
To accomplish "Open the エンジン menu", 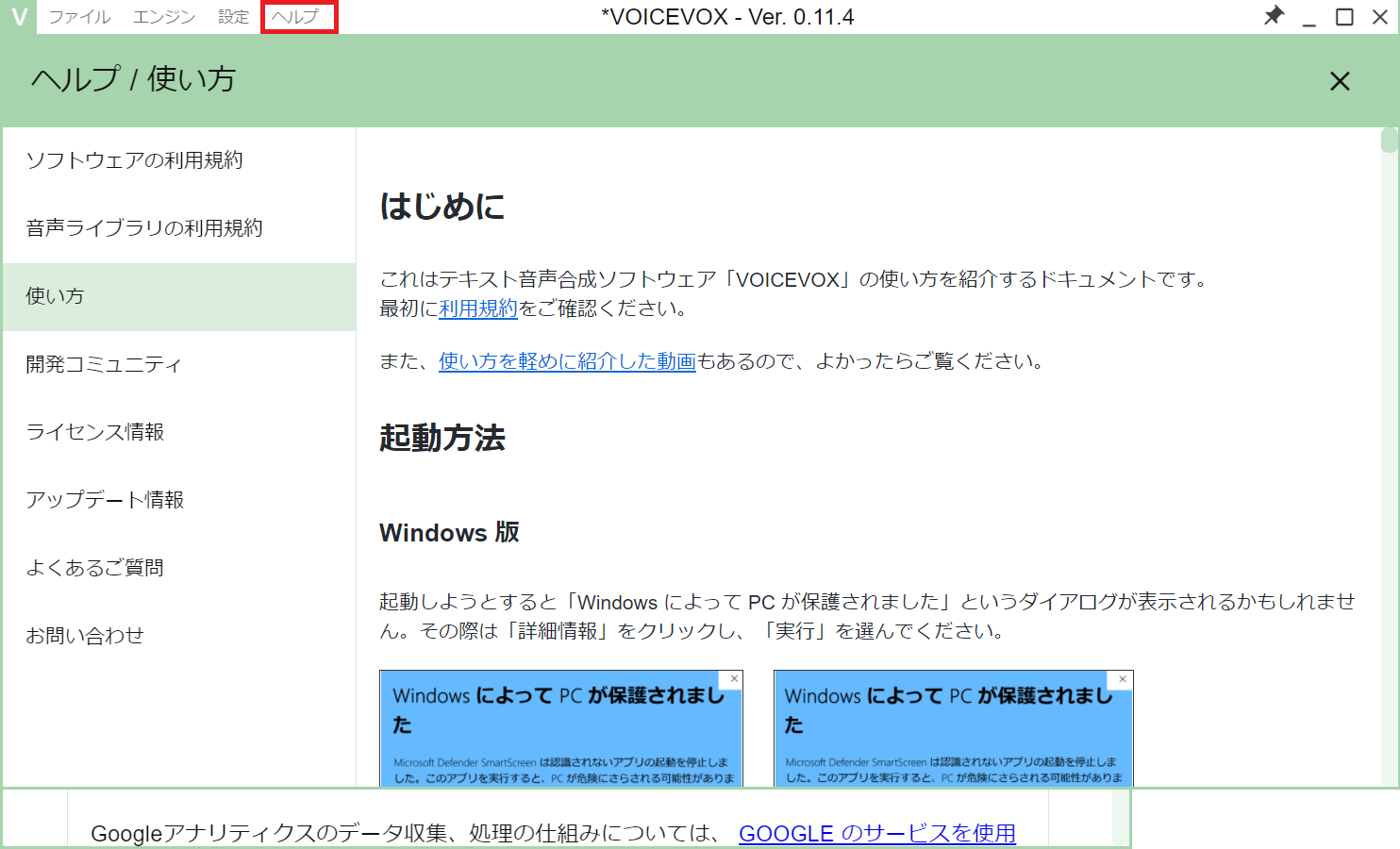I will [x=164, y=17].
